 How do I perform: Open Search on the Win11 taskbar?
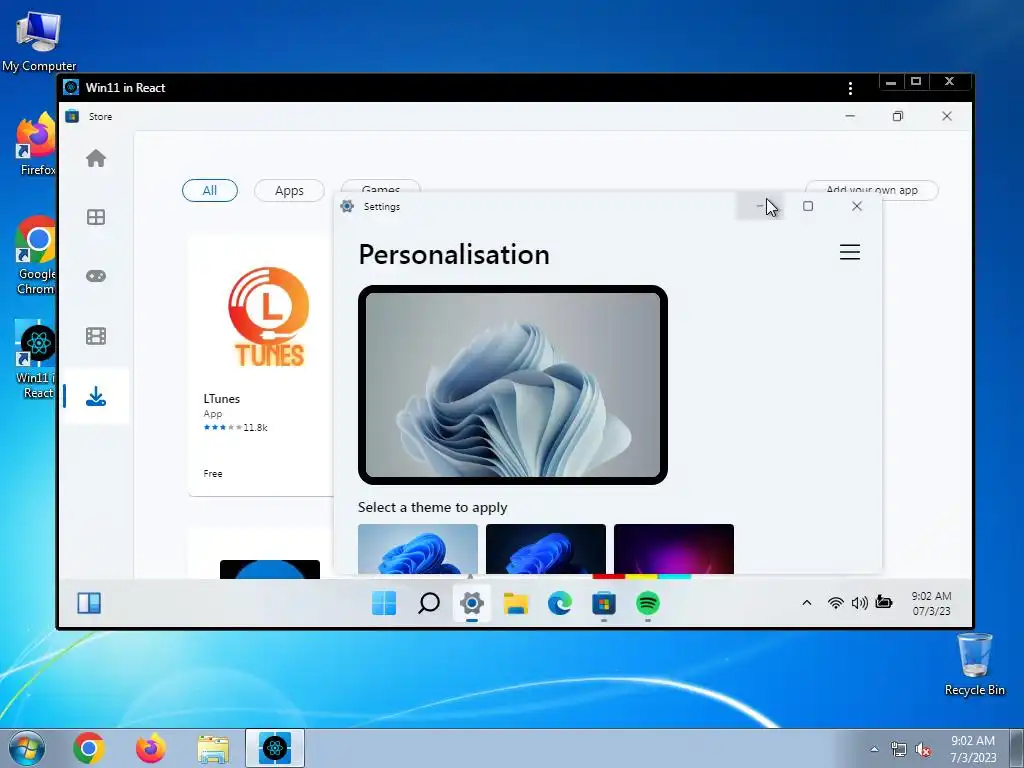coord(428,603)
